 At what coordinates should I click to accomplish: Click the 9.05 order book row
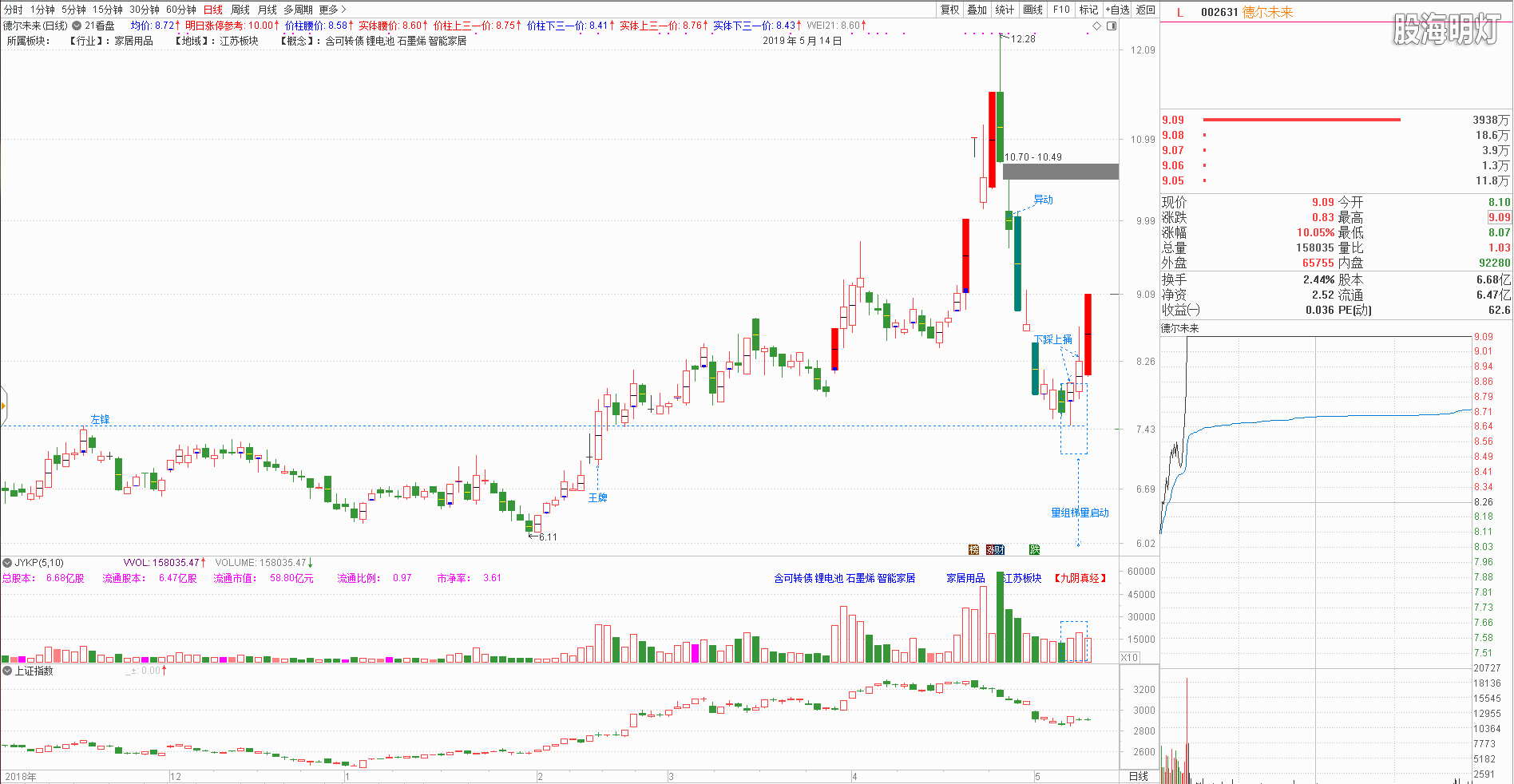pos(1336,180)
